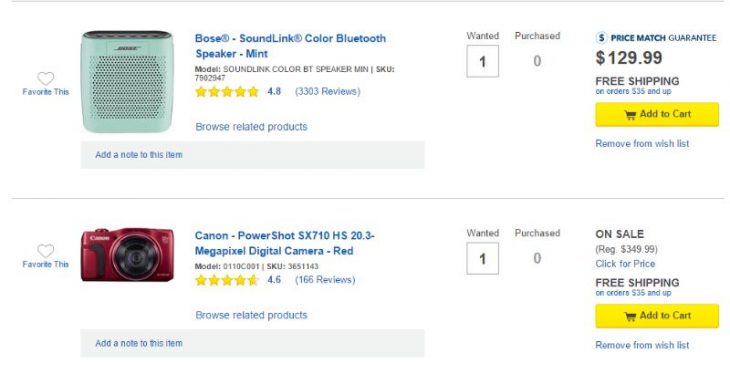View the 166 Reviews for Canon camera
Viewport: 730px width, 374px height.
tap(325, 280)
